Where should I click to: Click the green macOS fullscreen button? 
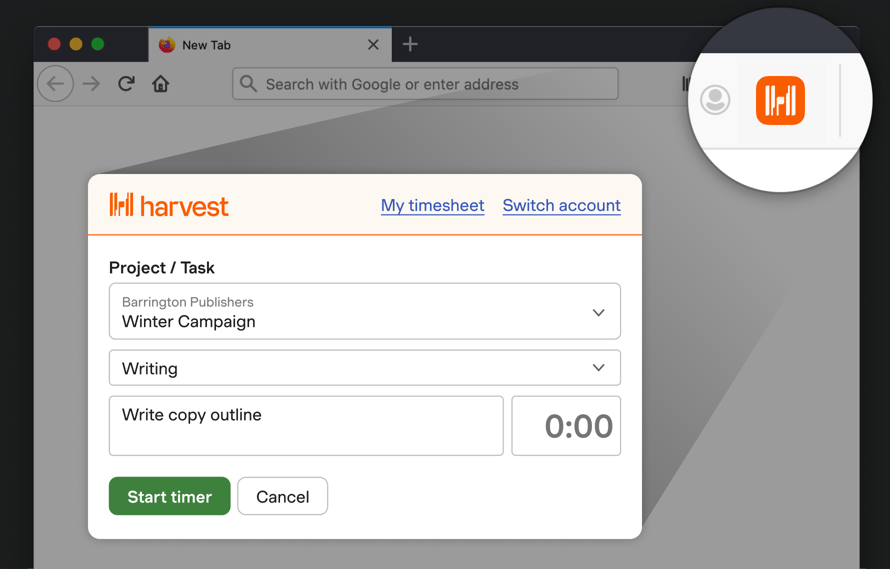tap(98, 44)
